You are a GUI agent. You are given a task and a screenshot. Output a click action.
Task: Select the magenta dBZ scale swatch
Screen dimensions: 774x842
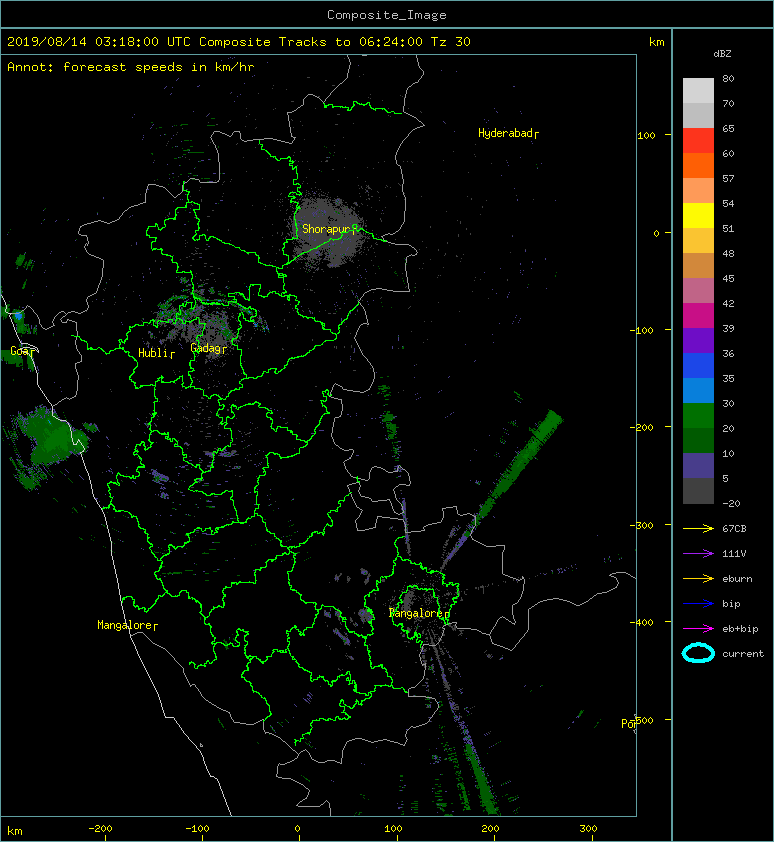(x=698, y=316)
